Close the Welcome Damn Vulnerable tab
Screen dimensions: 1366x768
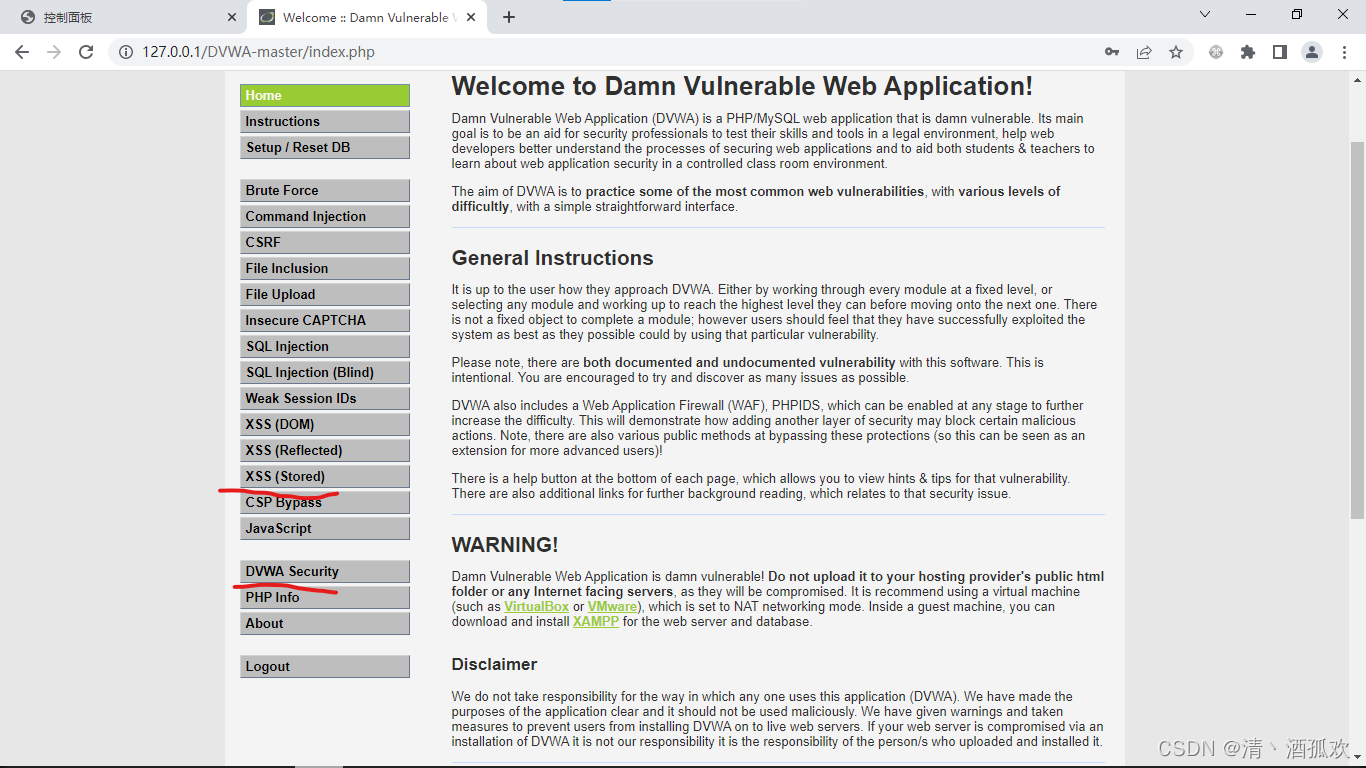[472, 17]
